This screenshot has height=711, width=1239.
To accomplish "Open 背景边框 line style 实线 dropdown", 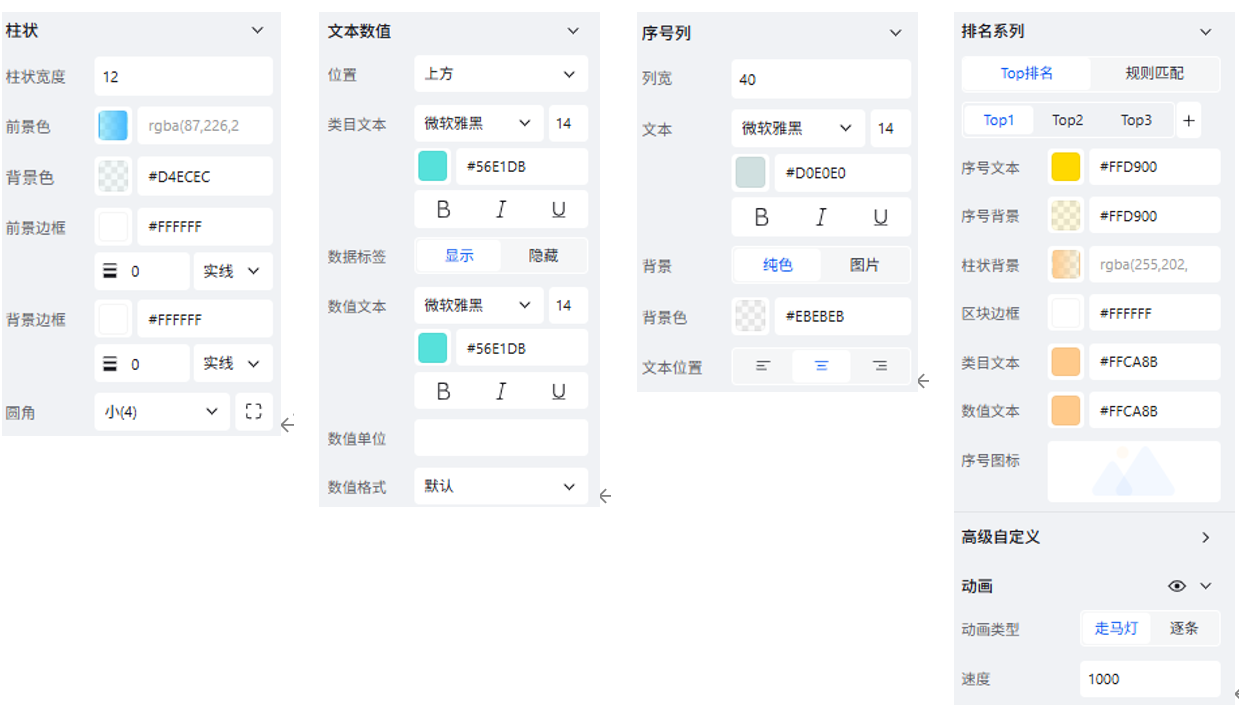I will click(233, 364).
